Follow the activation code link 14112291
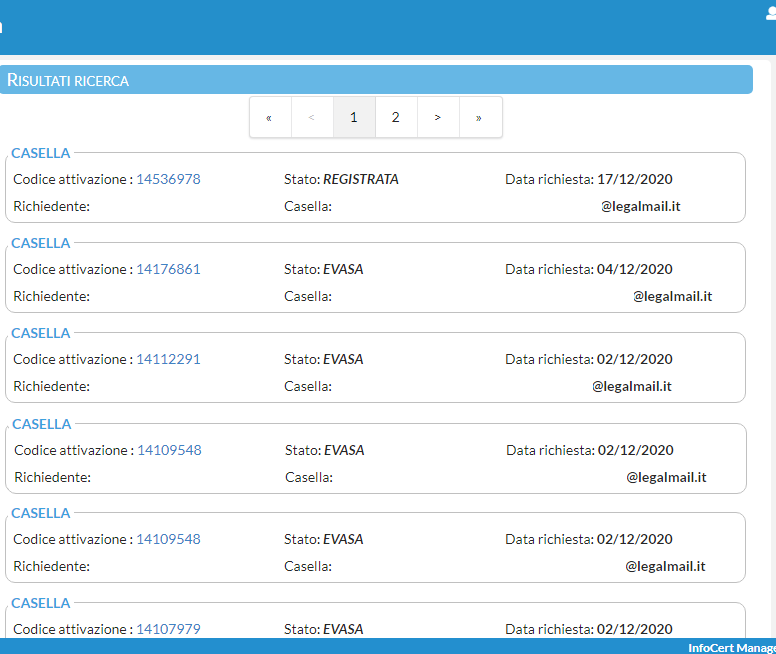The image size is (776, 654). 168,359
